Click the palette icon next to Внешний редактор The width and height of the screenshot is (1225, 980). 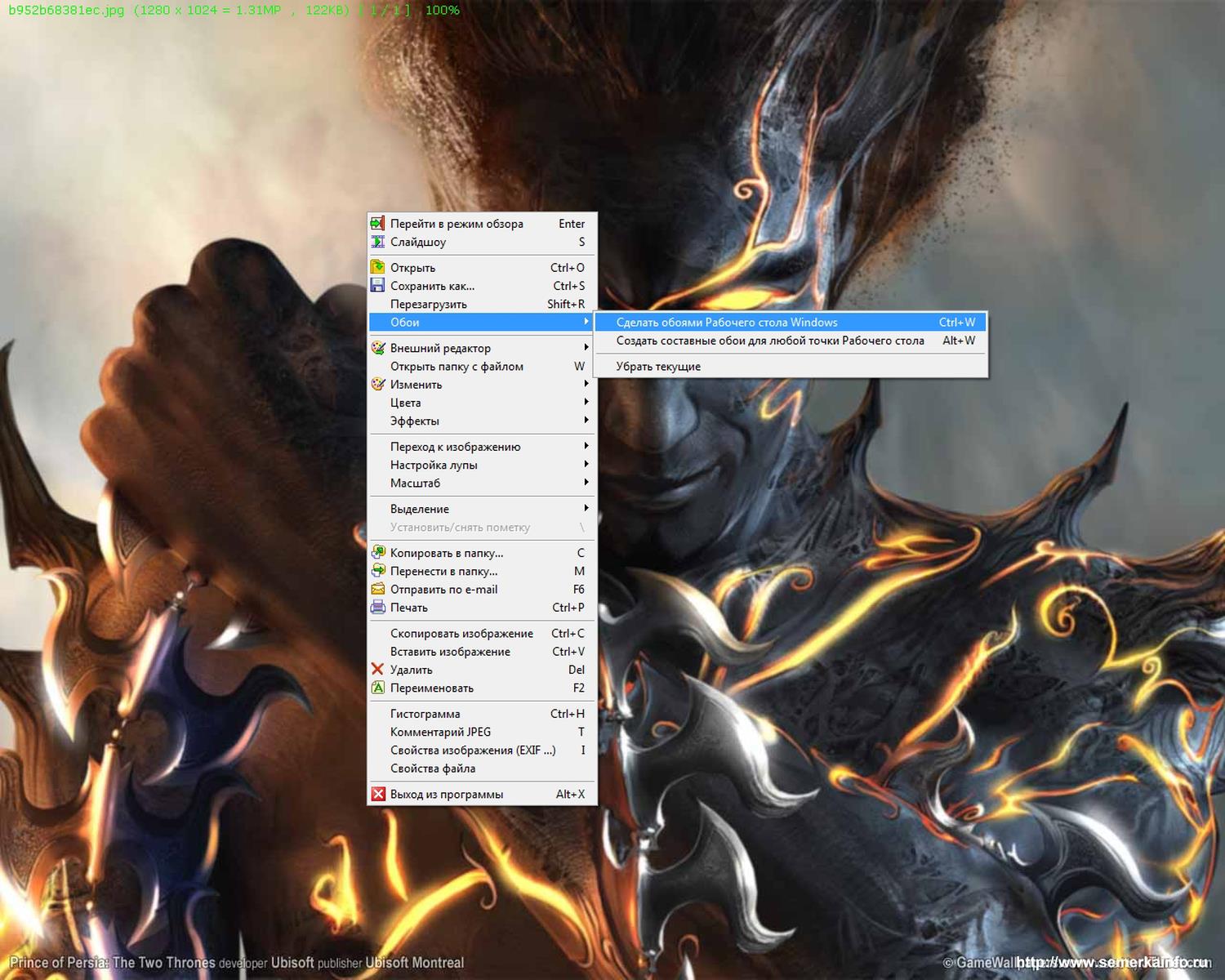click(377, 348)
